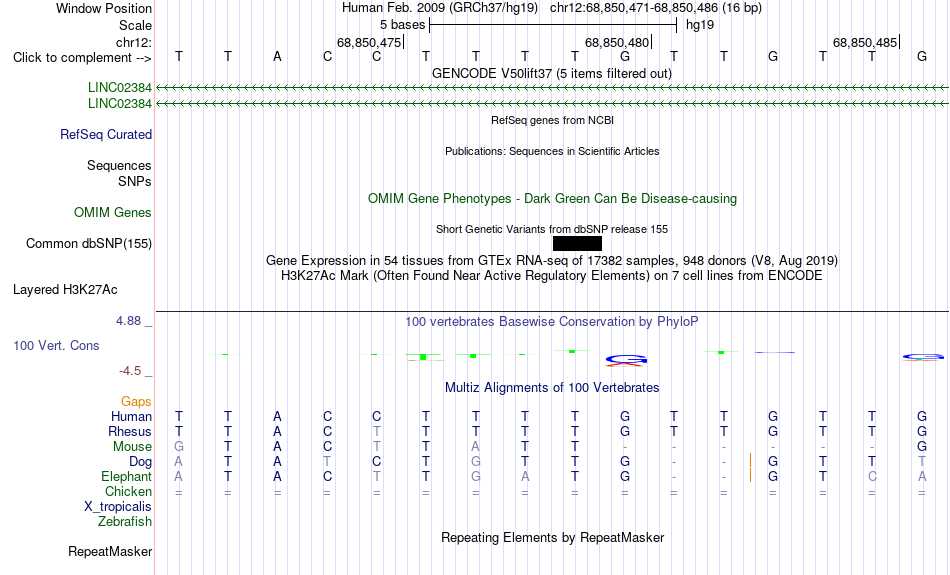Open the lower LINC02384 track label

click(120, 104)
